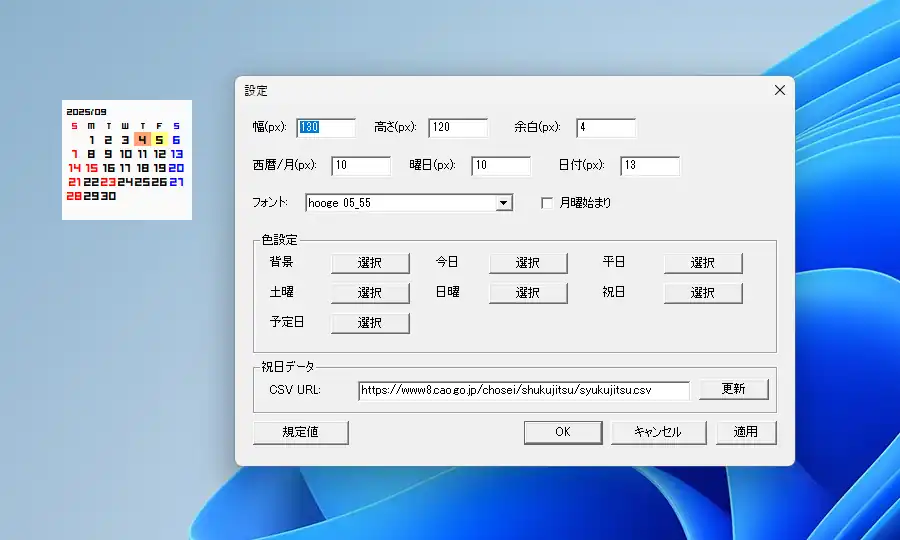
Task: Choose the 土曜 color via 選択 button
Action: tap(370, 293)
